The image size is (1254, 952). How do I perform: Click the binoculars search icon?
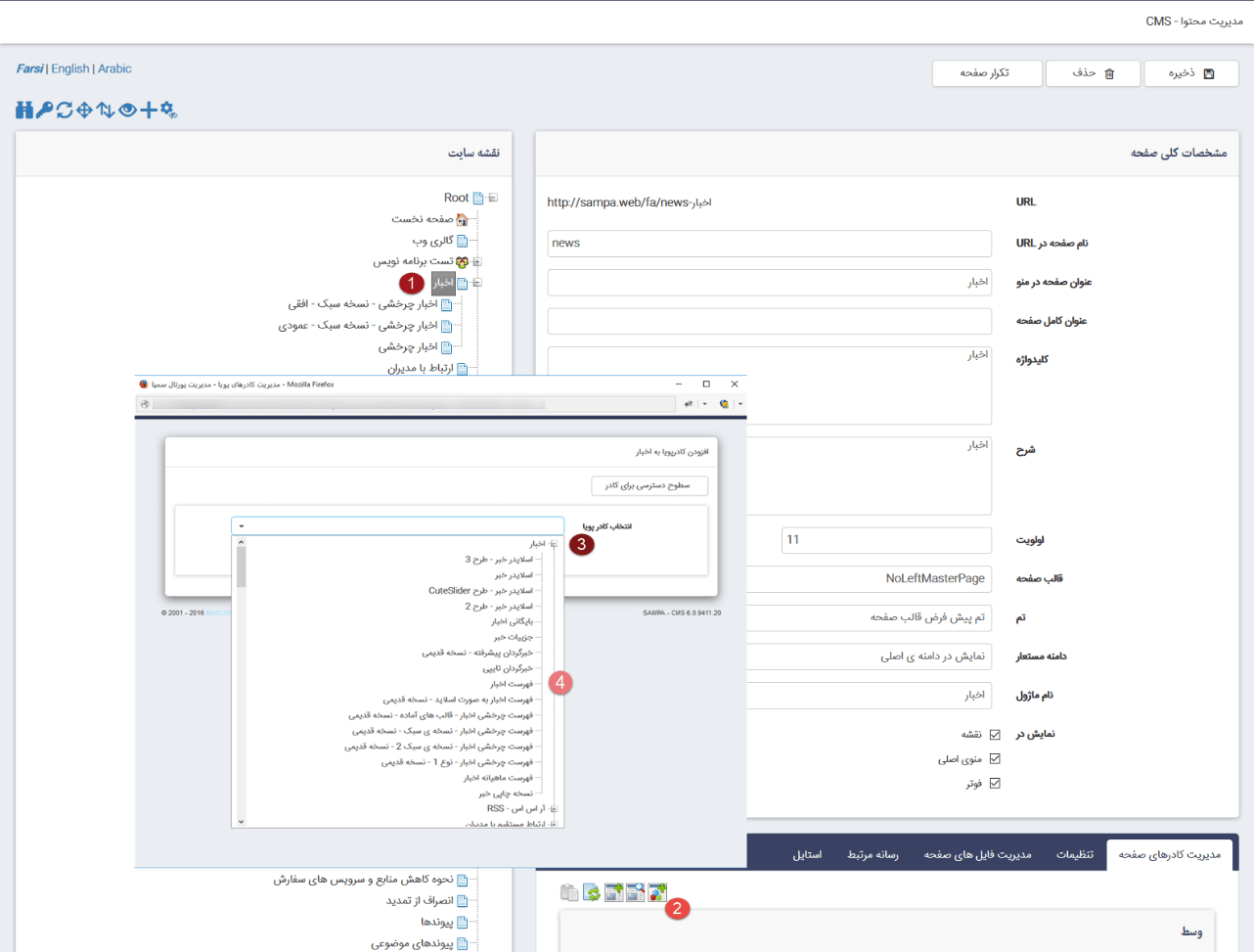point(24,110)
